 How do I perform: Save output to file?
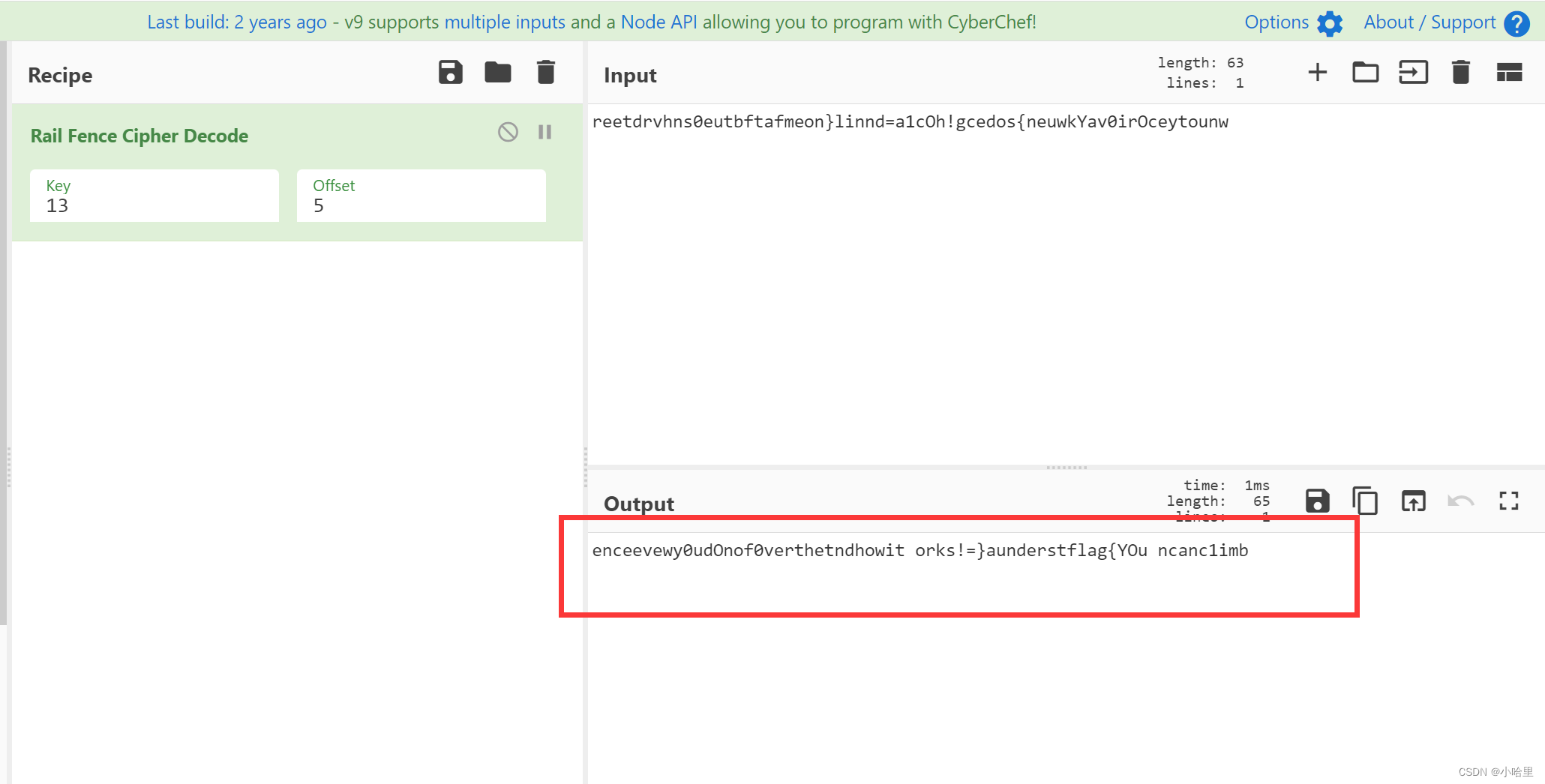(1318, 501)
